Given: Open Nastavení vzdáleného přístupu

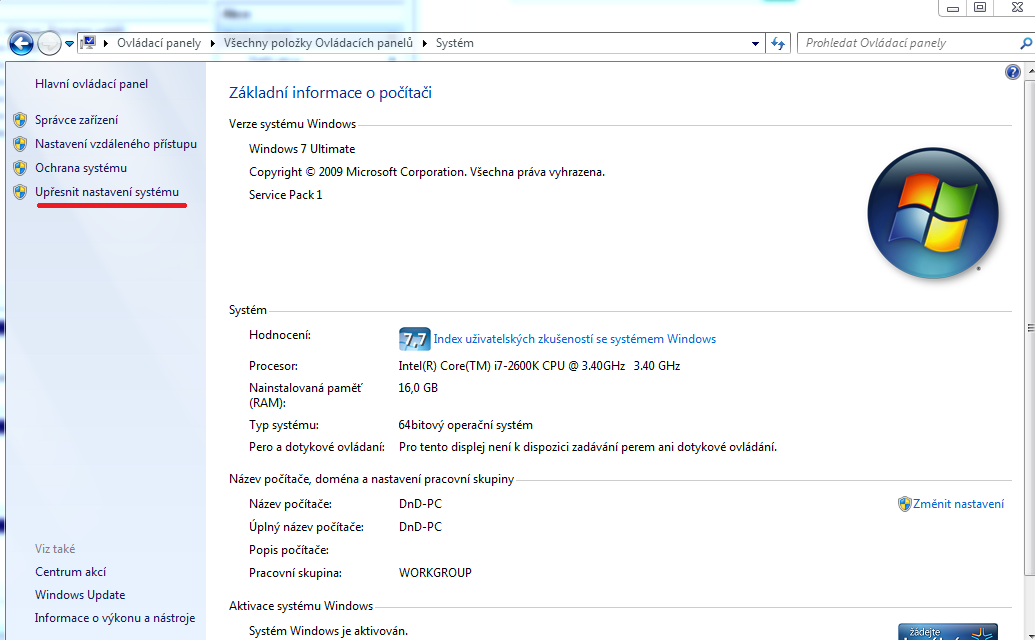Looking at the screenshot, I should 116,144.
